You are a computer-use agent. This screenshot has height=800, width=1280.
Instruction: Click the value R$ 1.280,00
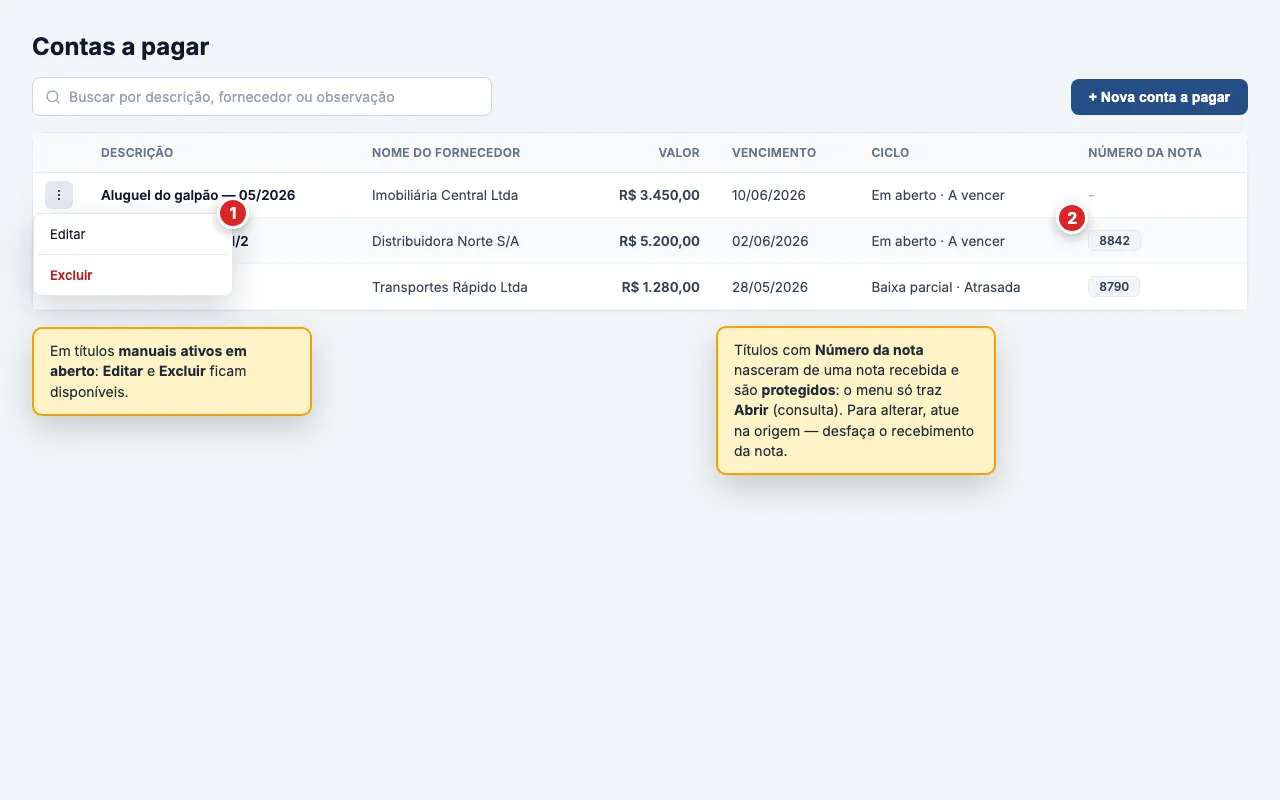pyautogui.click(x=661, y=287)
